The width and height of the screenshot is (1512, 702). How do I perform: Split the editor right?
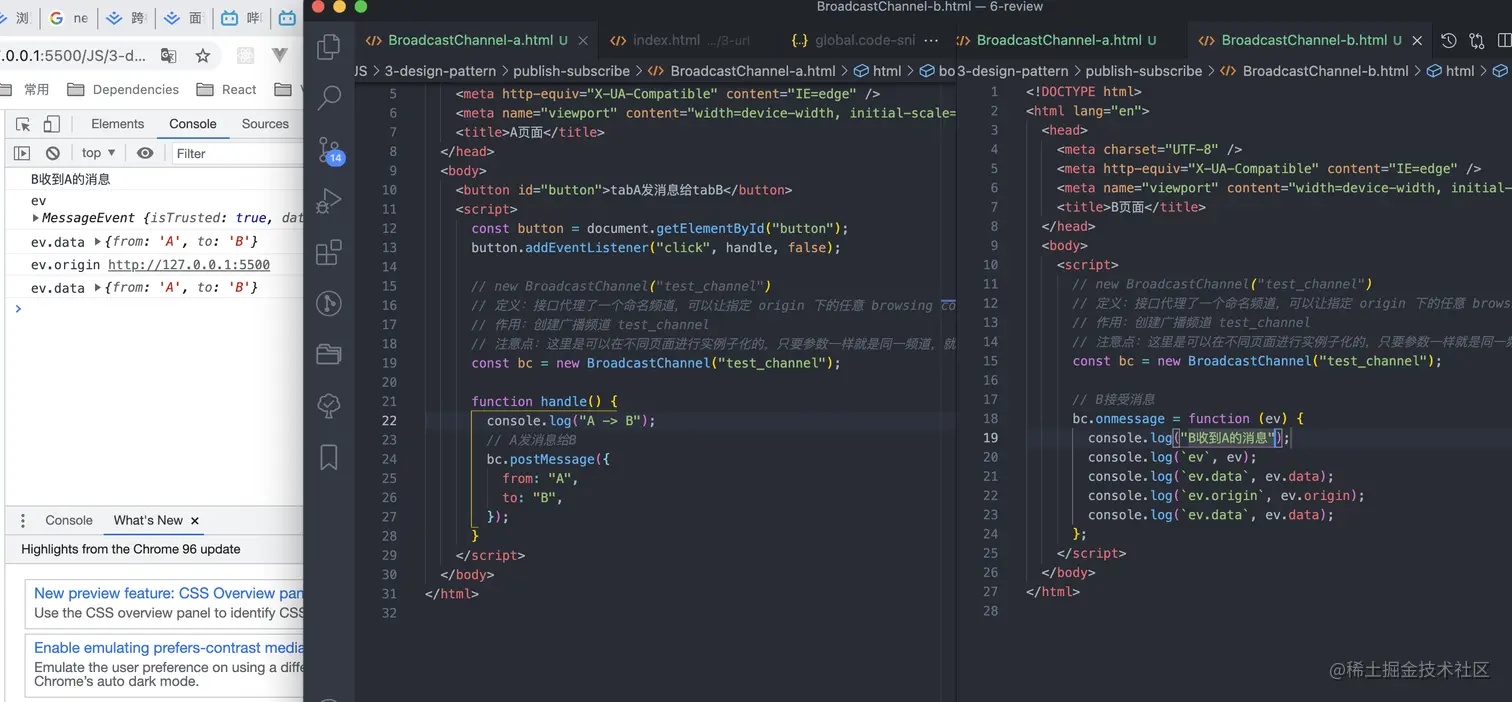1504,41
